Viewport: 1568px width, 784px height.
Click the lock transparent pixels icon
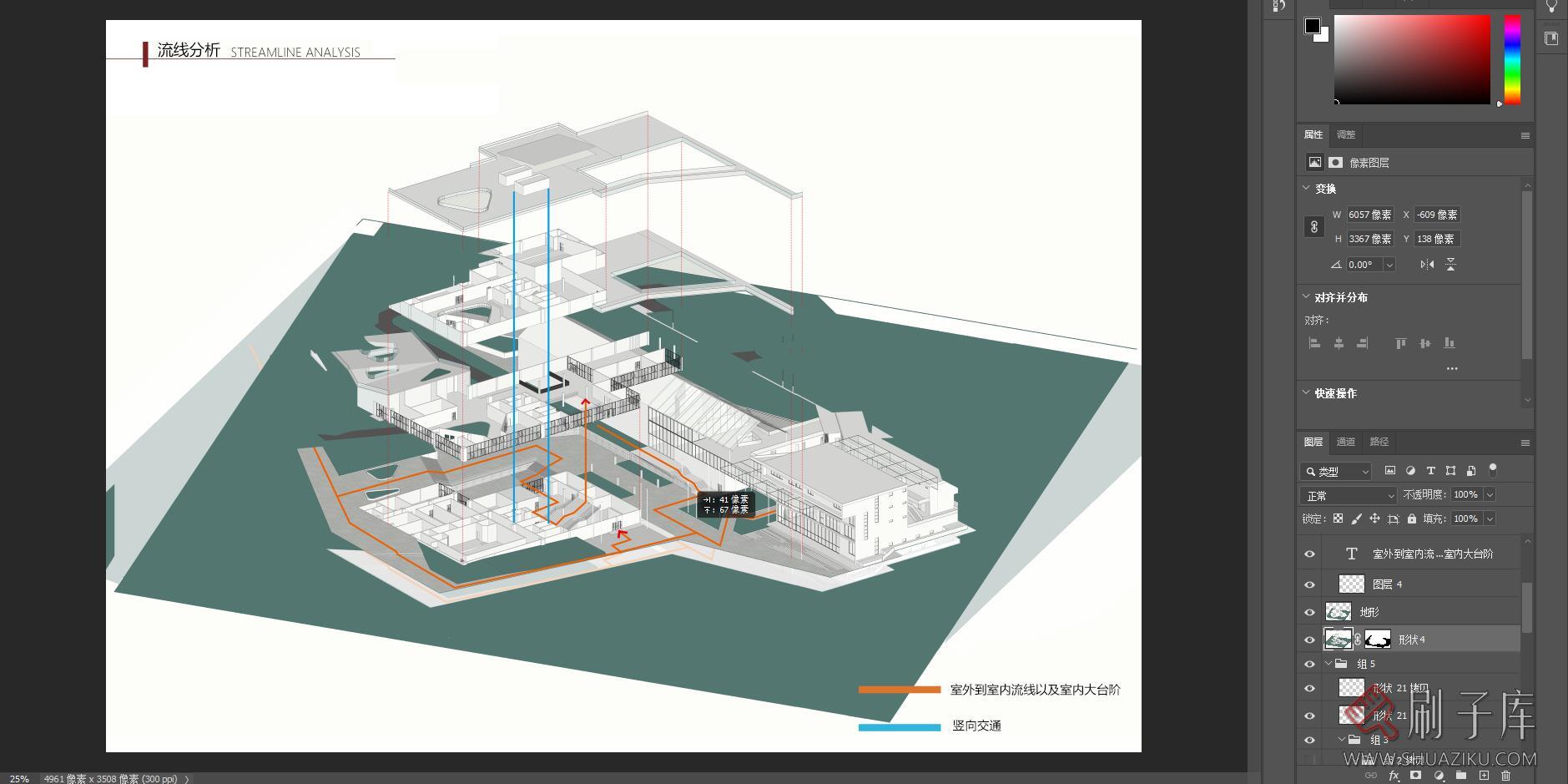pos(1338,519)
